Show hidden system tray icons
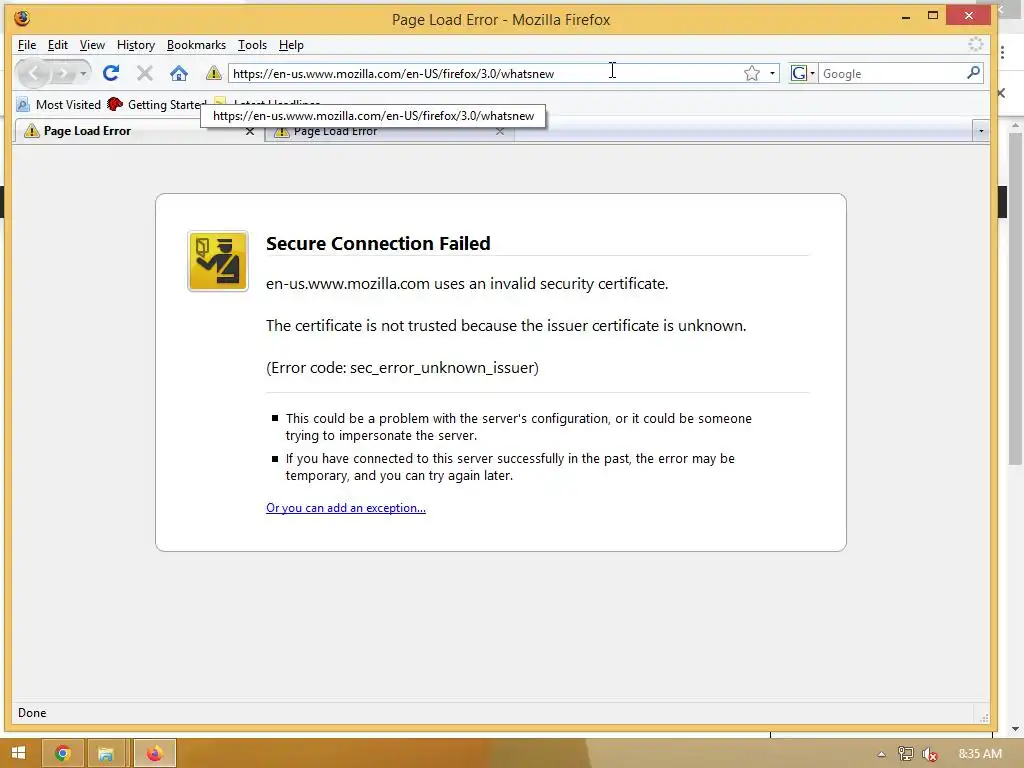This screenshot has width=1024, height=768. click(x=881, y=754)
